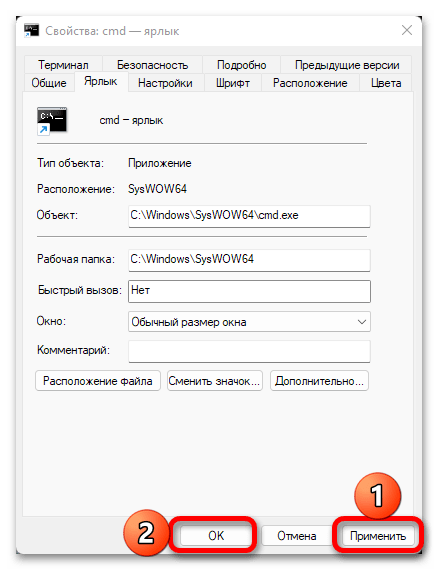Click the Сменить значок button

click(215, 381)
